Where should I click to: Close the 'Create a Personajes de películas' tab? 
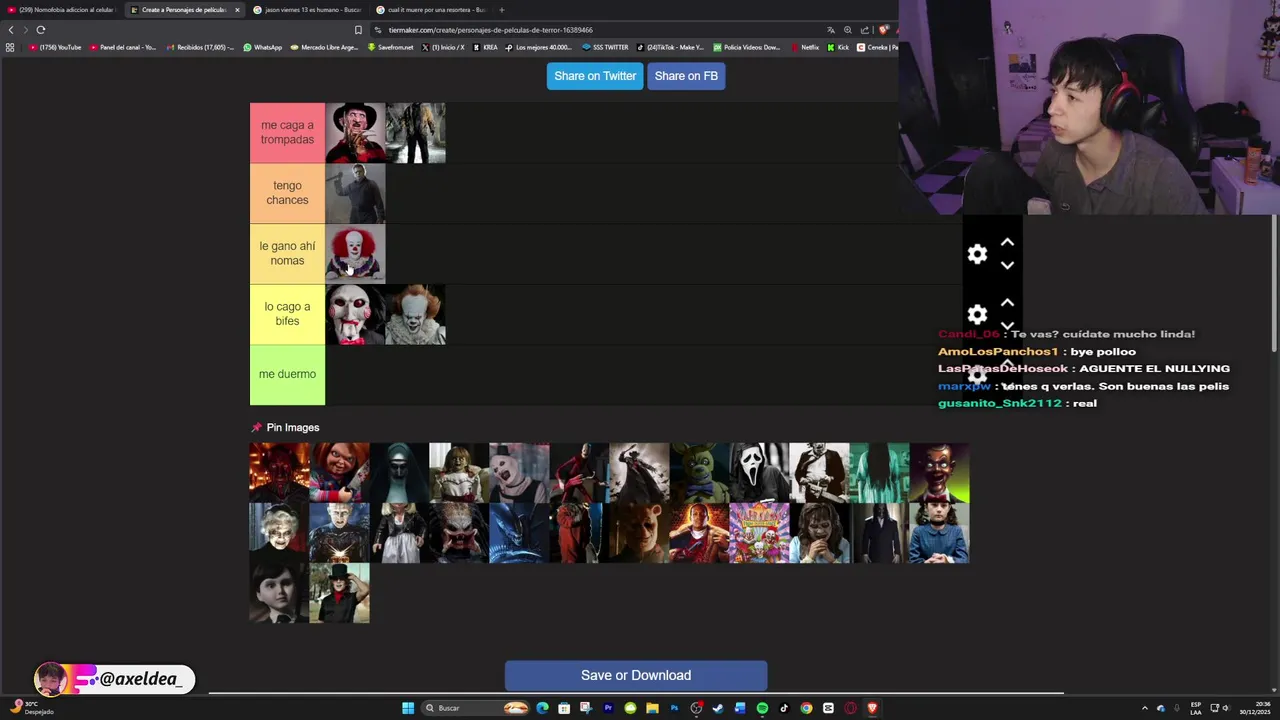(237, 10)
